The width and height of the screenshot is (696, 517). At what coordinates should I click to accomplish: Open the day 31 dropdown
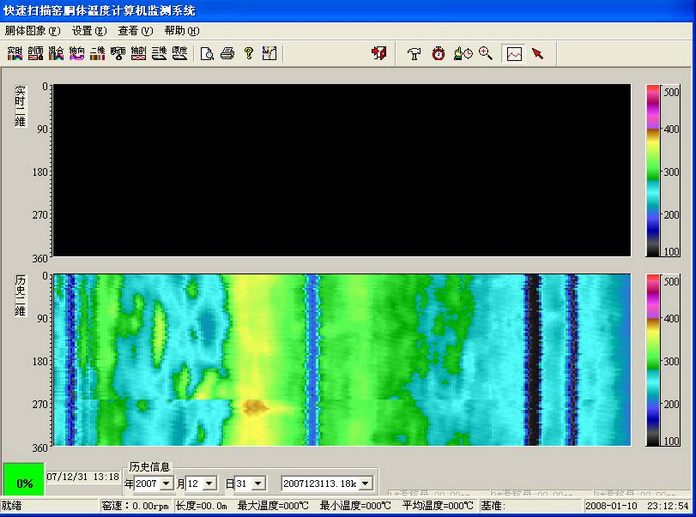pyautogui.click(x=258, y=483)
